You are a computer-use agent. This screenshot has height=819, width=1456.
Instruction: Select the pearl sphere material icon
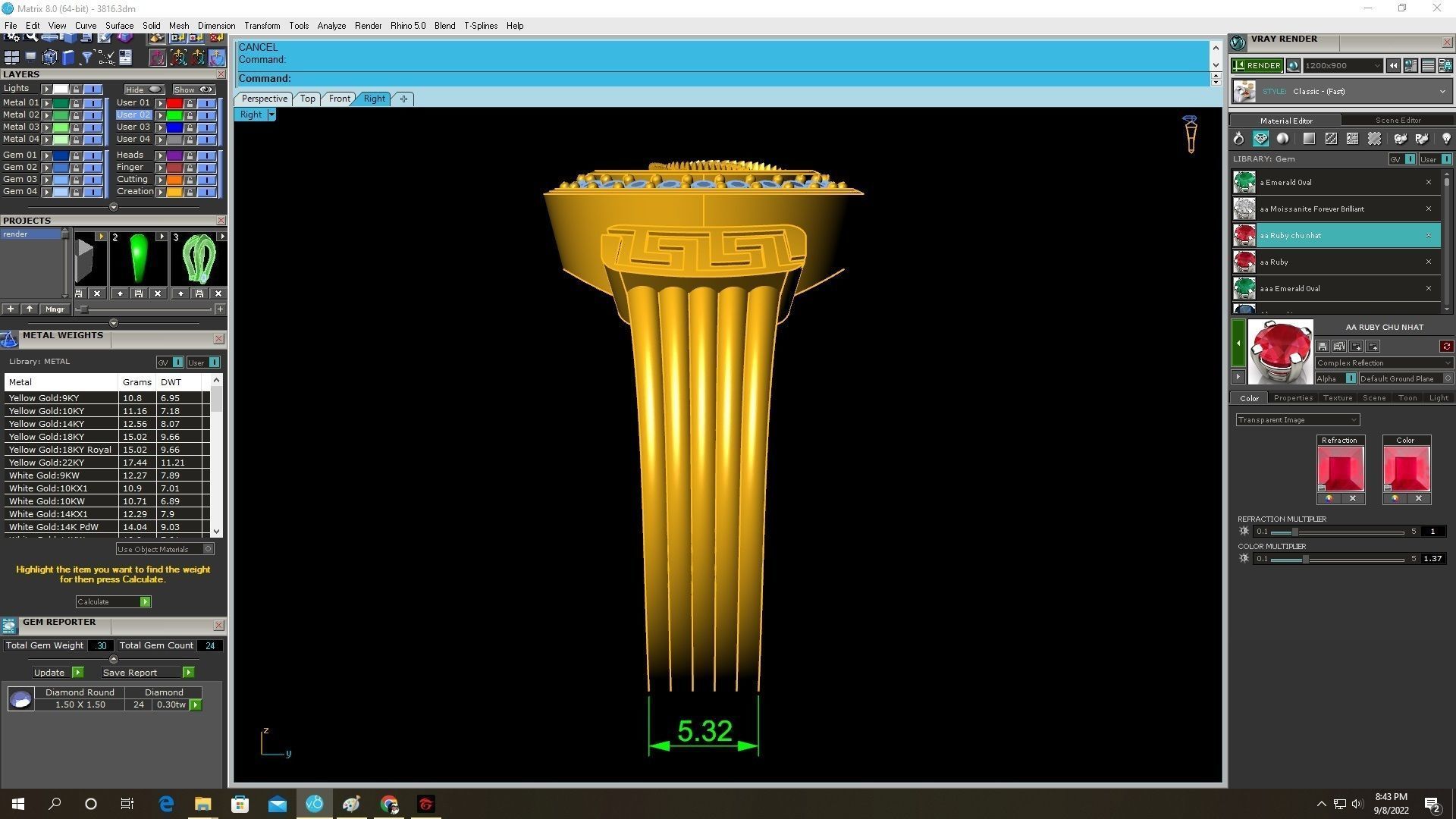click(x=1282, y=139)
